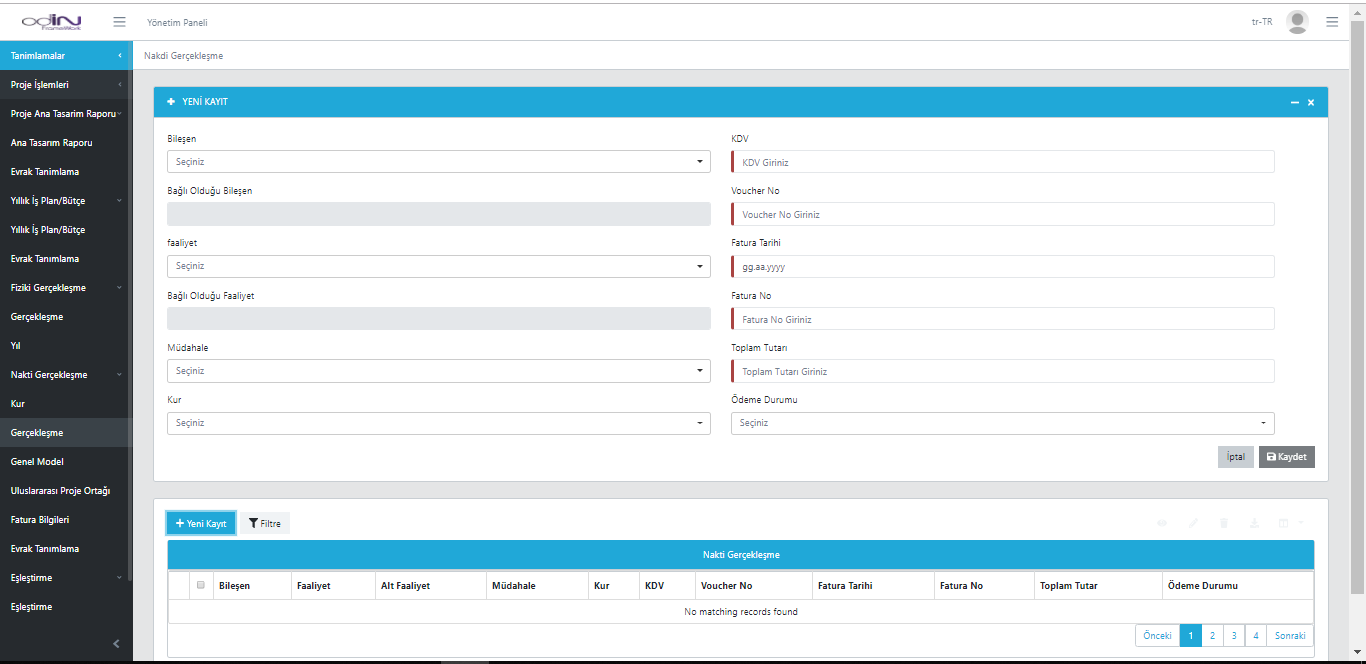Open the top-right hamburger menu
The image size is (1366, 664).
(x=1332, y=22)
